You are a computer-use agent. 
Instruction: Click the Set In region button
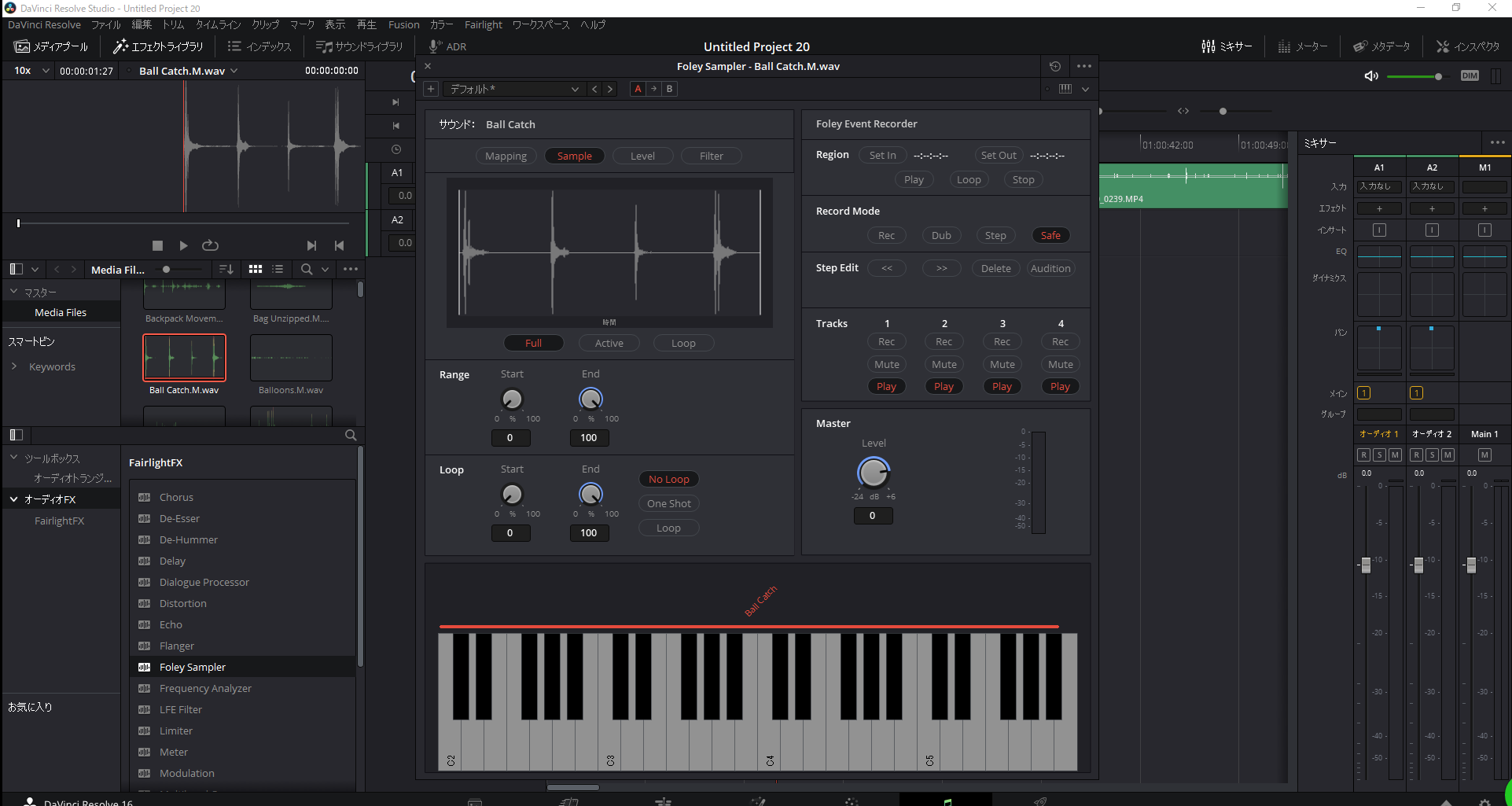pyautogui.click(x=882, y=155)
